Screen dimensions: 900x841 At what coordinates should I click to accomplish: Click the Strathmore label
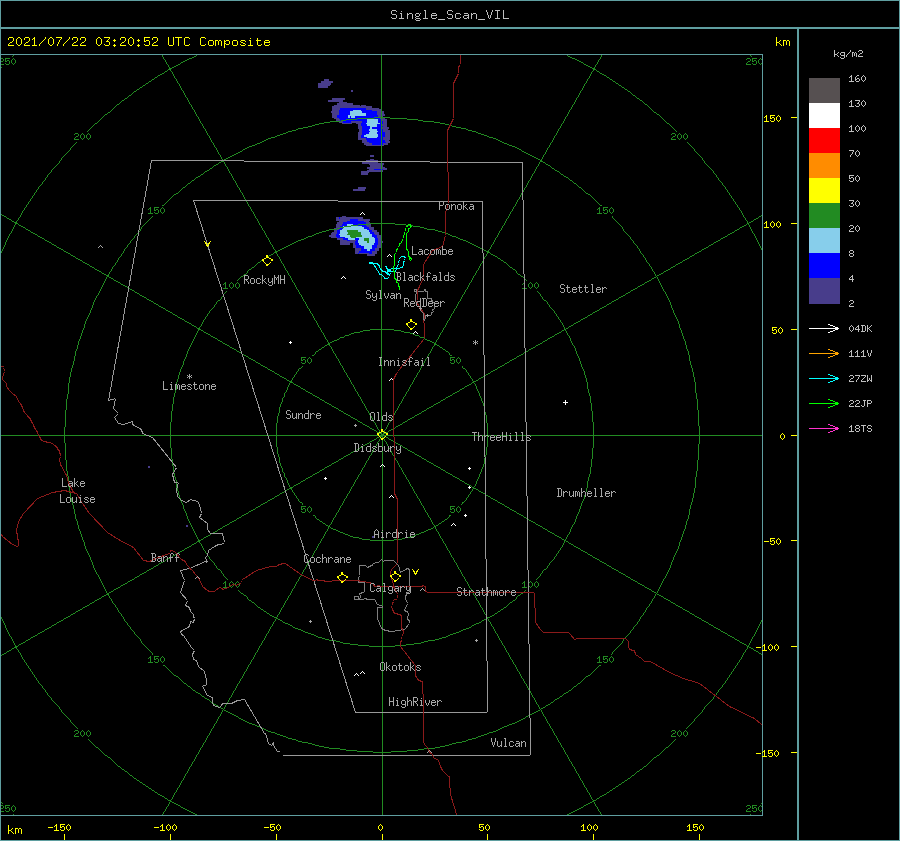pos(486,592)
